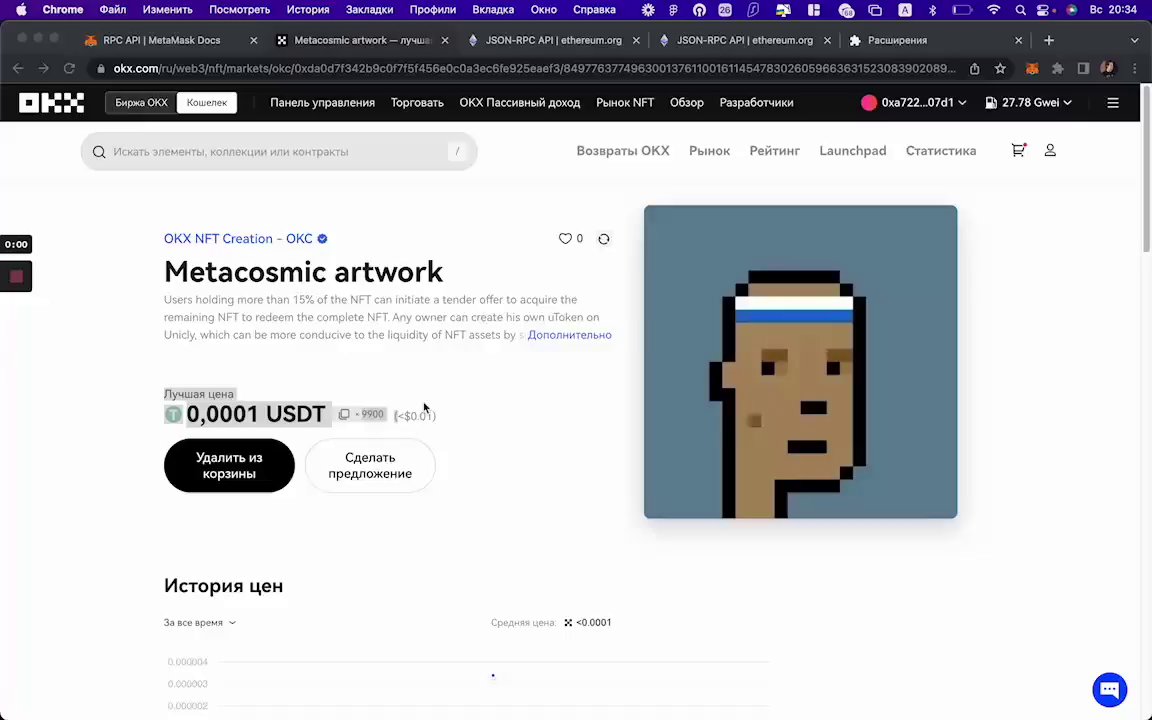Viewport: 1152px width, 720px height.
Task: Open the Chrome three-dot menu
Action: tap(1134, 68)
